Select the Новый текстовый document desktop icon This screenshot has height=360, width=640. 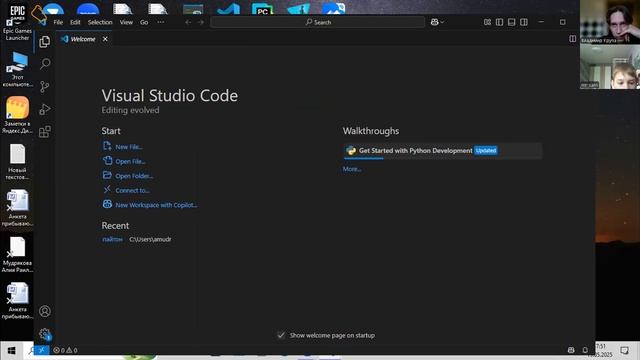17,162
